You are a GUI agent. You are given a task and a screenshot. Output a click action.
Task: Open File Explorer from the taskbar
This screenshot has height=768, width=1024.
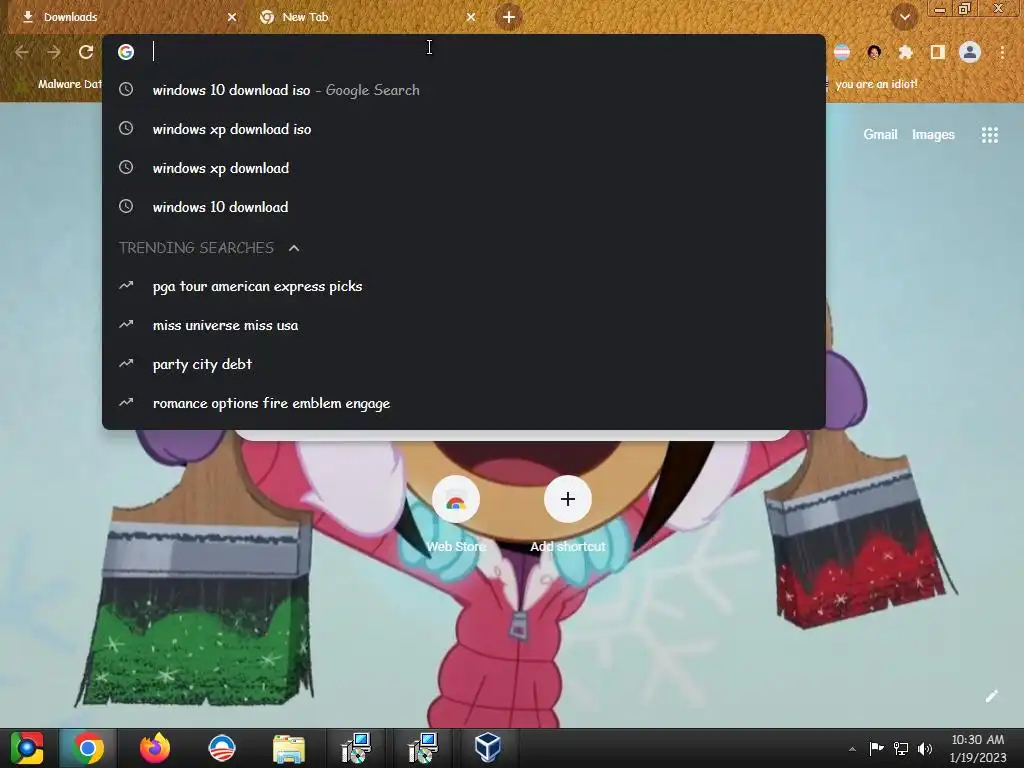[288, 748]
